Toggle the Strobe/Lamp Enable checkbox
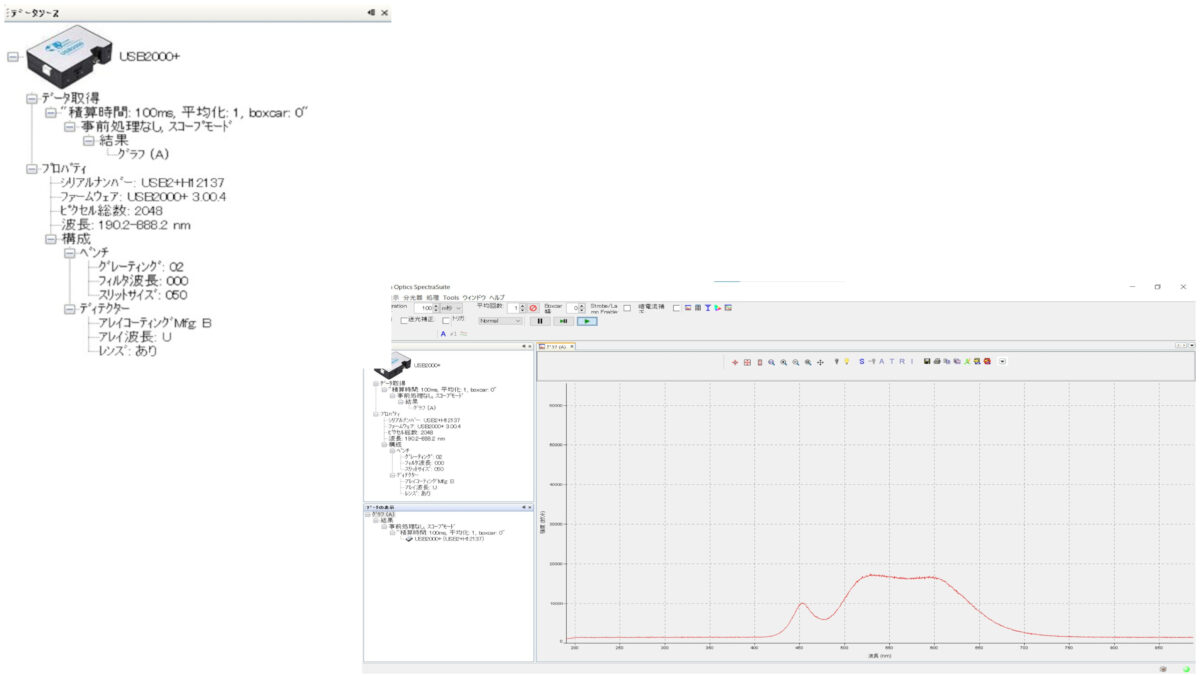The width and height of the screenshot is (1200, 675). click(x=627, y=308)
